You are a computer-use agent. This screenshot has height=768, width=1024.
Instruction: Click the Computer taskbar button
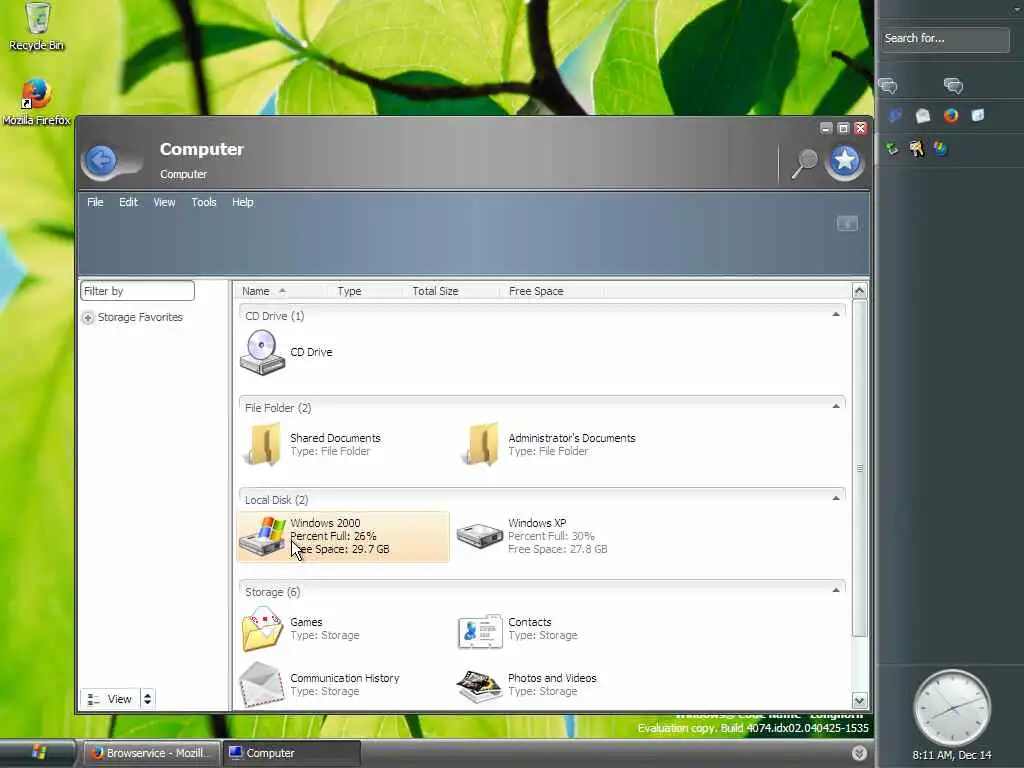click(x=291, y=753)
